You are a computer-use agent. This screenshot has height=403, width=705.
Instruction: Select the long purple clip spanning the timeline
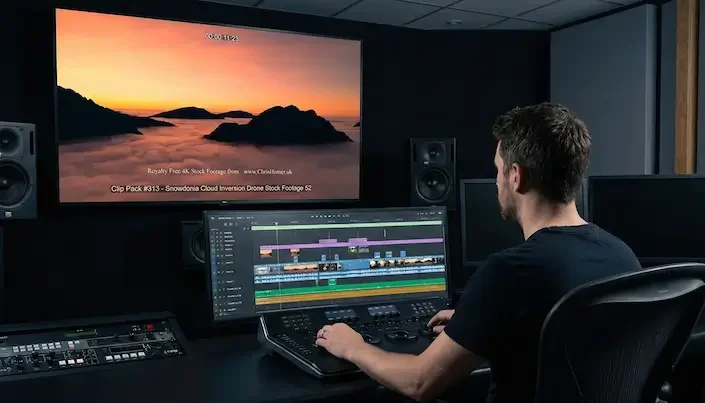coord(352,244)
